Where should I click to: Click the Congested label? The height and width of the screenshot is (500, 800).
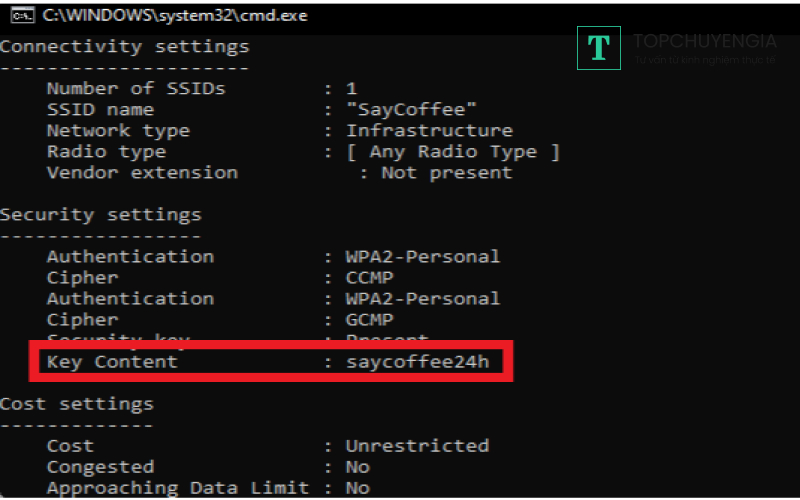click(100, 466)
